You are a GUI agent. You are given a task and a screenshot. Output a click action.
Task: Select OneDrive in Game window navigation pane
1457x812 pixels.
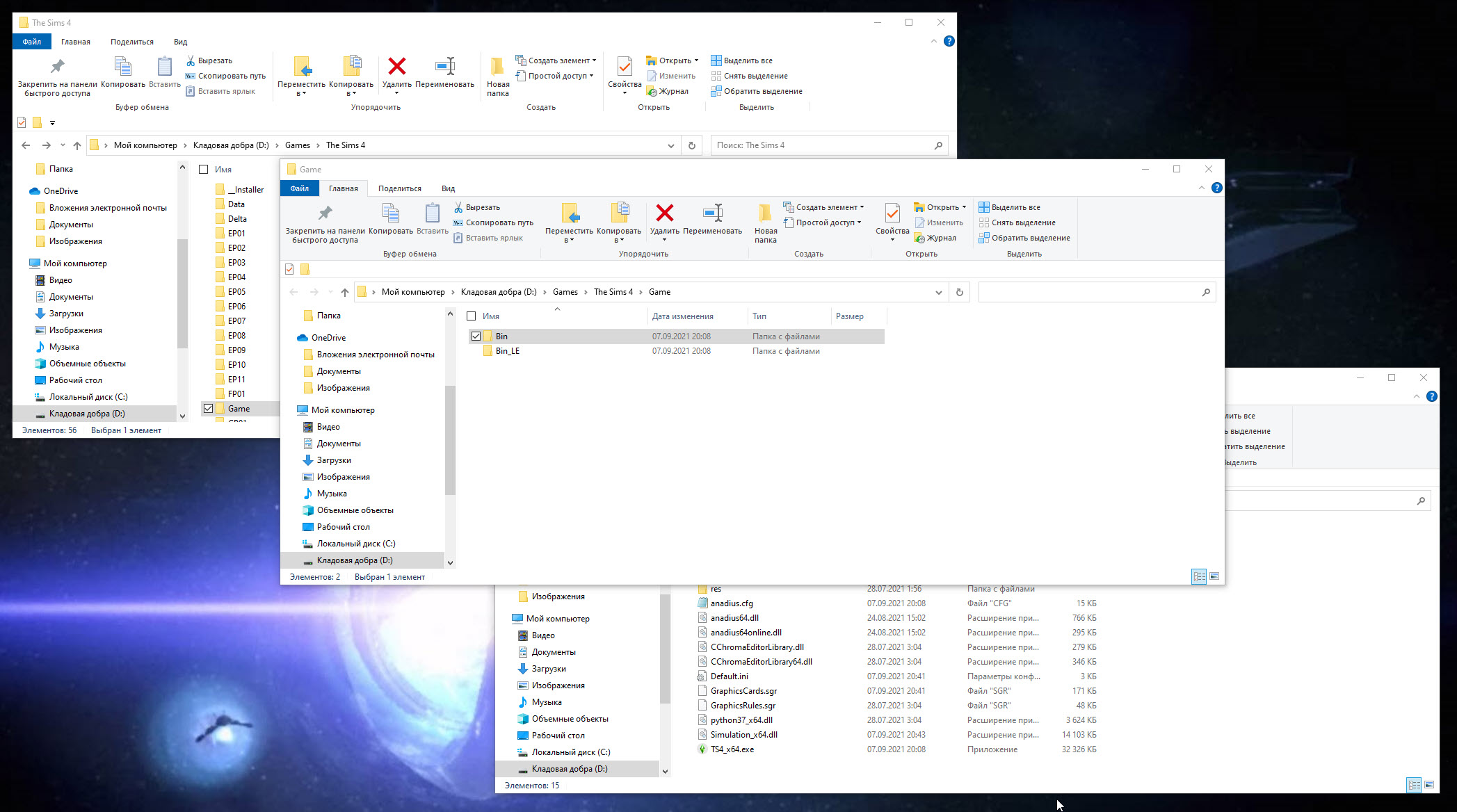tap(328, 338)
